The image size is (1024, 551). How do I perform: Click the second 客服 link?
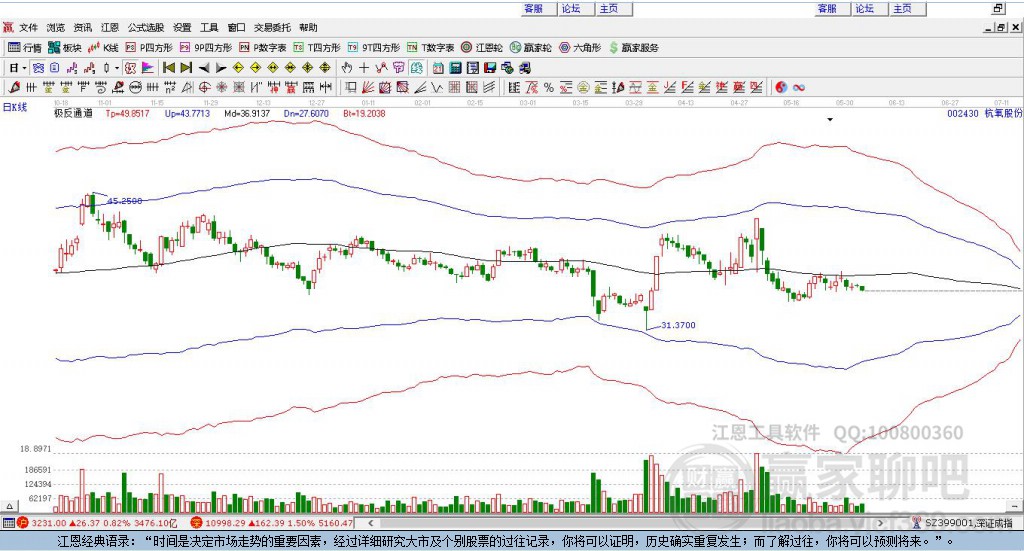827,8
